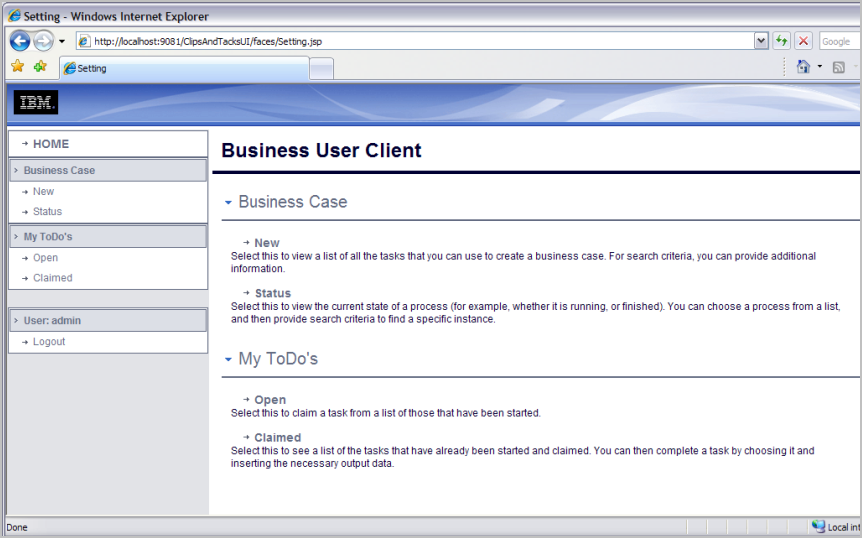Go back with the browser Back arrow
The image size is (862, 538).
(x=20, y=41)
